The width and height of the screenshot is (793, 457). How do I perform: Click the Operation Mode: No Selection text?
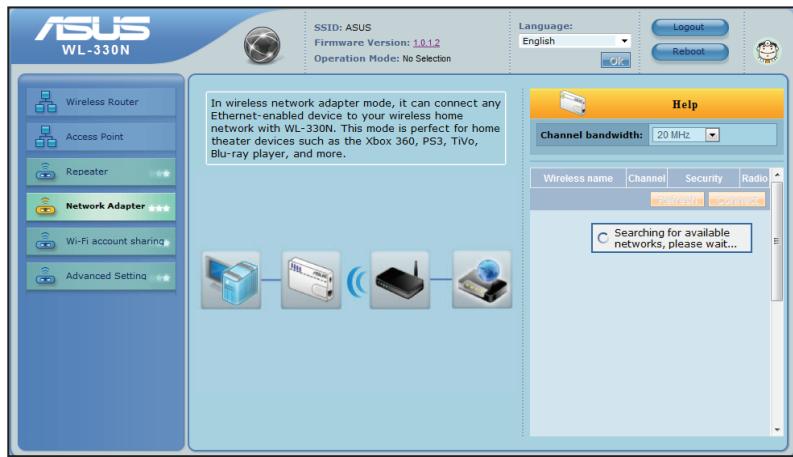tap(382, 59)
